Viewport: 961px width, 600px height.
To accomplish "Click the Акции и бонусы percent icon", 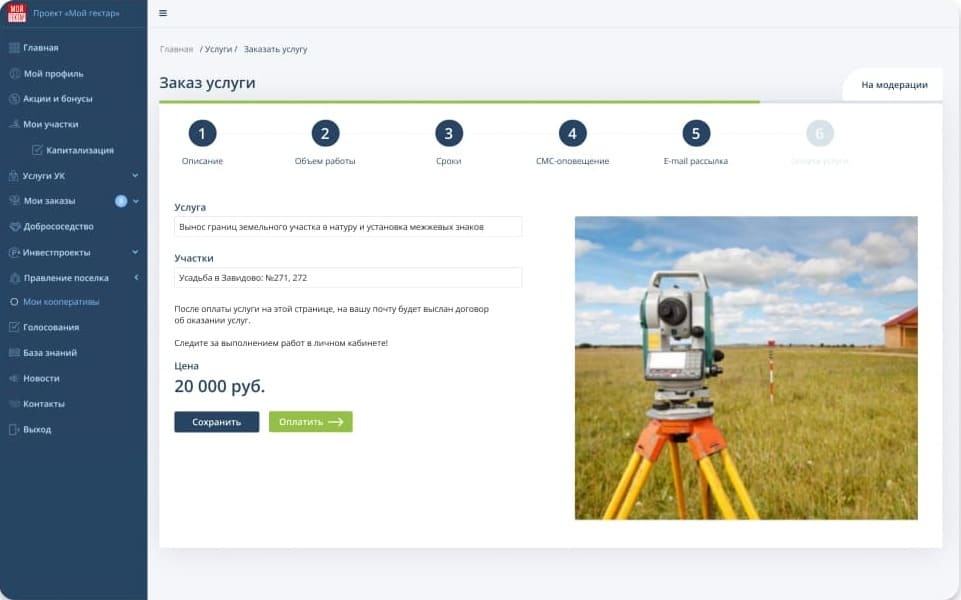I will (x=14, y=98).
